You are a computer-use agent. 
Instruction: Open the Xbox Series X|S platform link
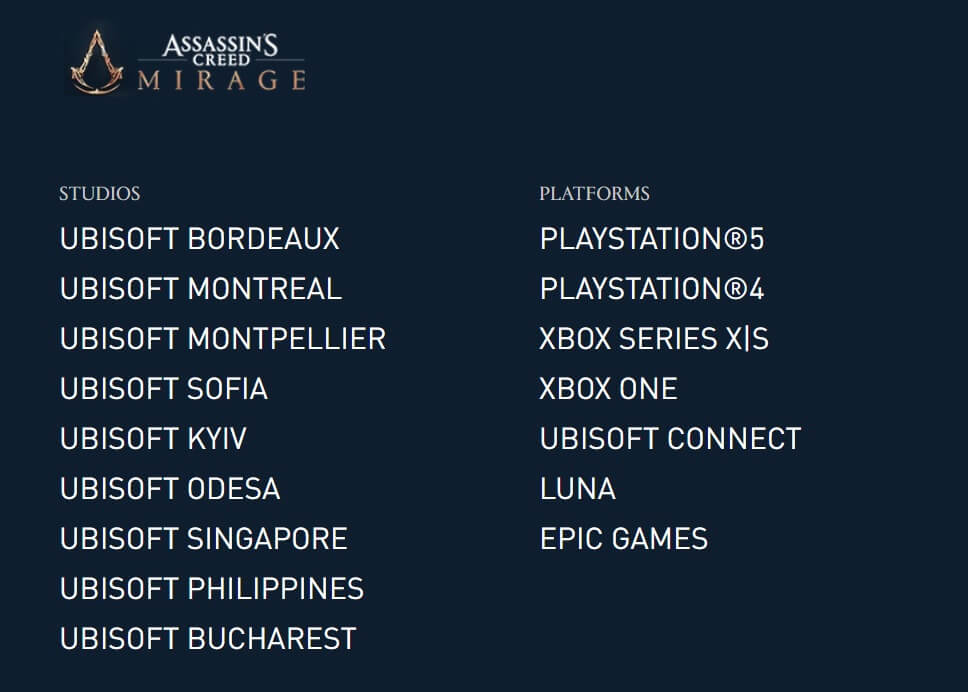point(654,339)
